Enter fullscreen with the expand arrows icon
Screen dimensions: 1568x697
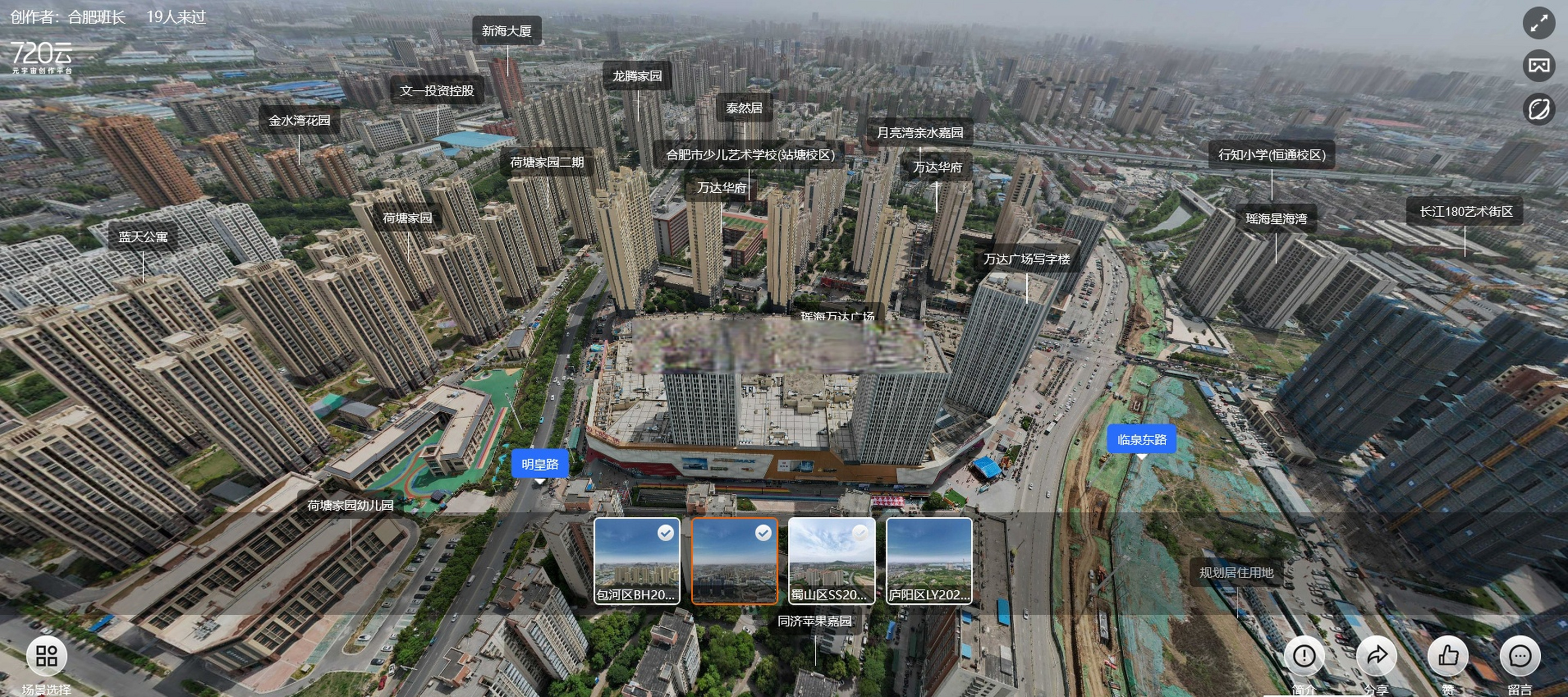1539,24
